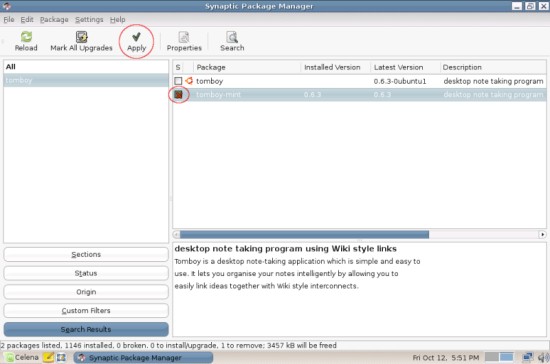Select the tomboy entry in the left list
Screen dimensions: 550x364
click(x=86, y=80)
